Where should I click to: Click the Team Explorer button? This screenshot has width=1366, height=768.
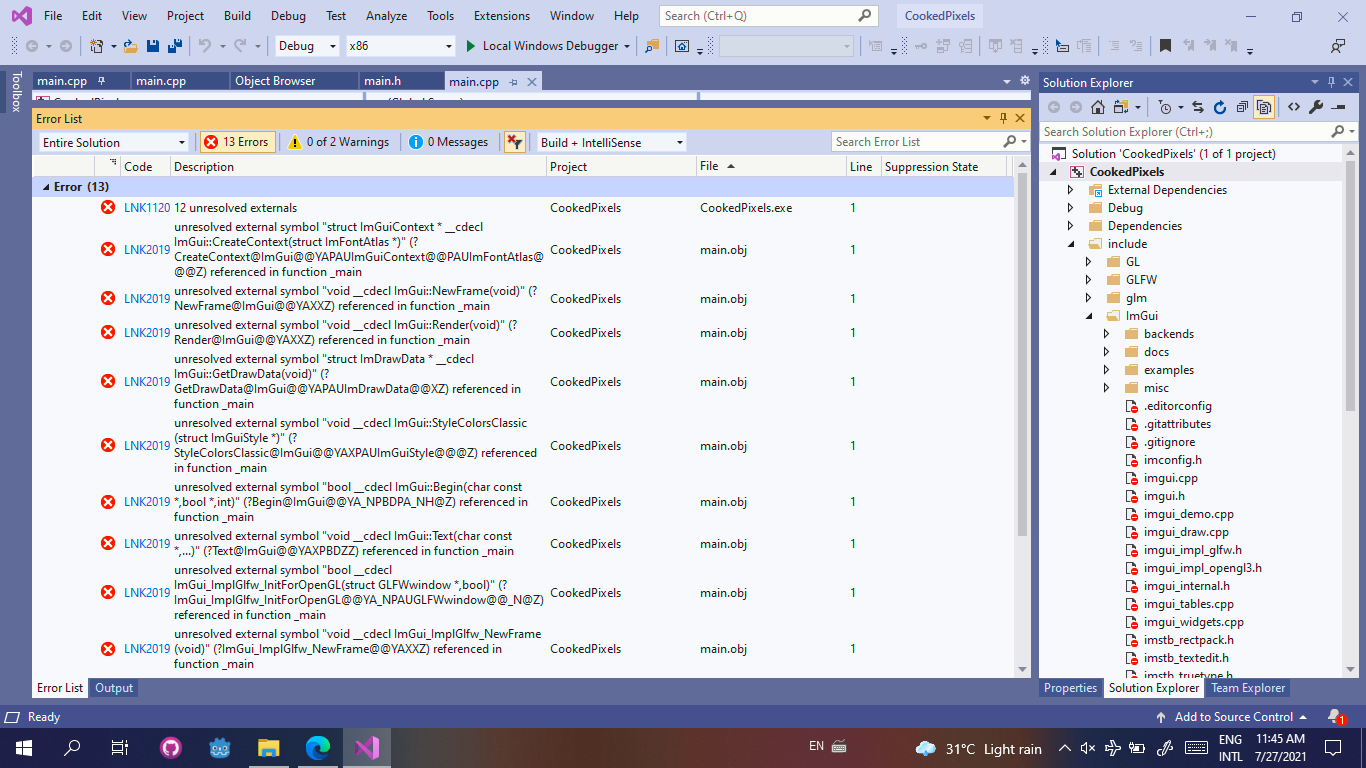tap(1247, 687)
